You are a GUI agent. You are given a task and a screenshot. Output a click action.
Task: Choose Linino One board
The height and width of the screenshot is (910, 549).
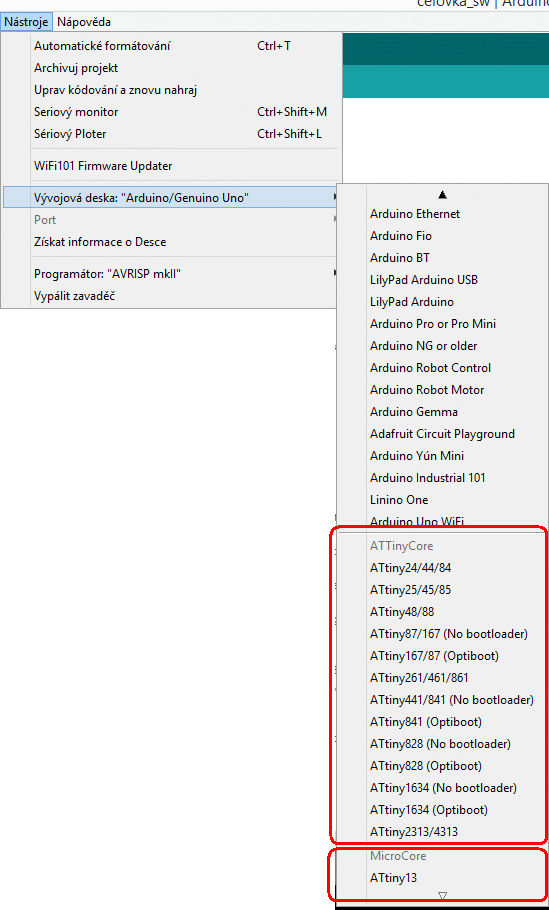click(x=442, y=501)
